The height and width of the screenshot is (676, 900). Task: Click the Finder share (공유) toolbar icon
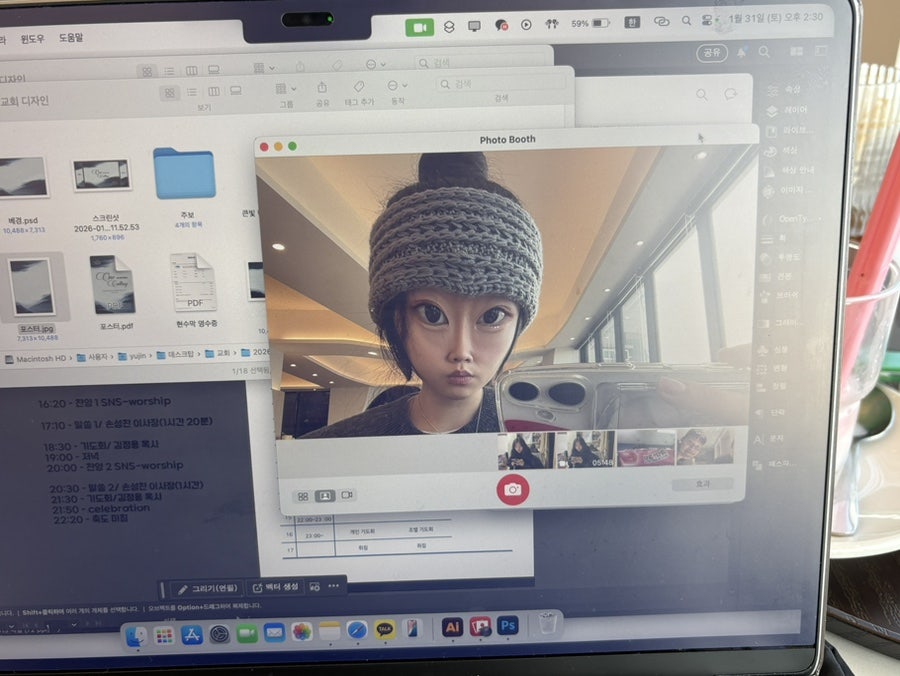[322, 88]
